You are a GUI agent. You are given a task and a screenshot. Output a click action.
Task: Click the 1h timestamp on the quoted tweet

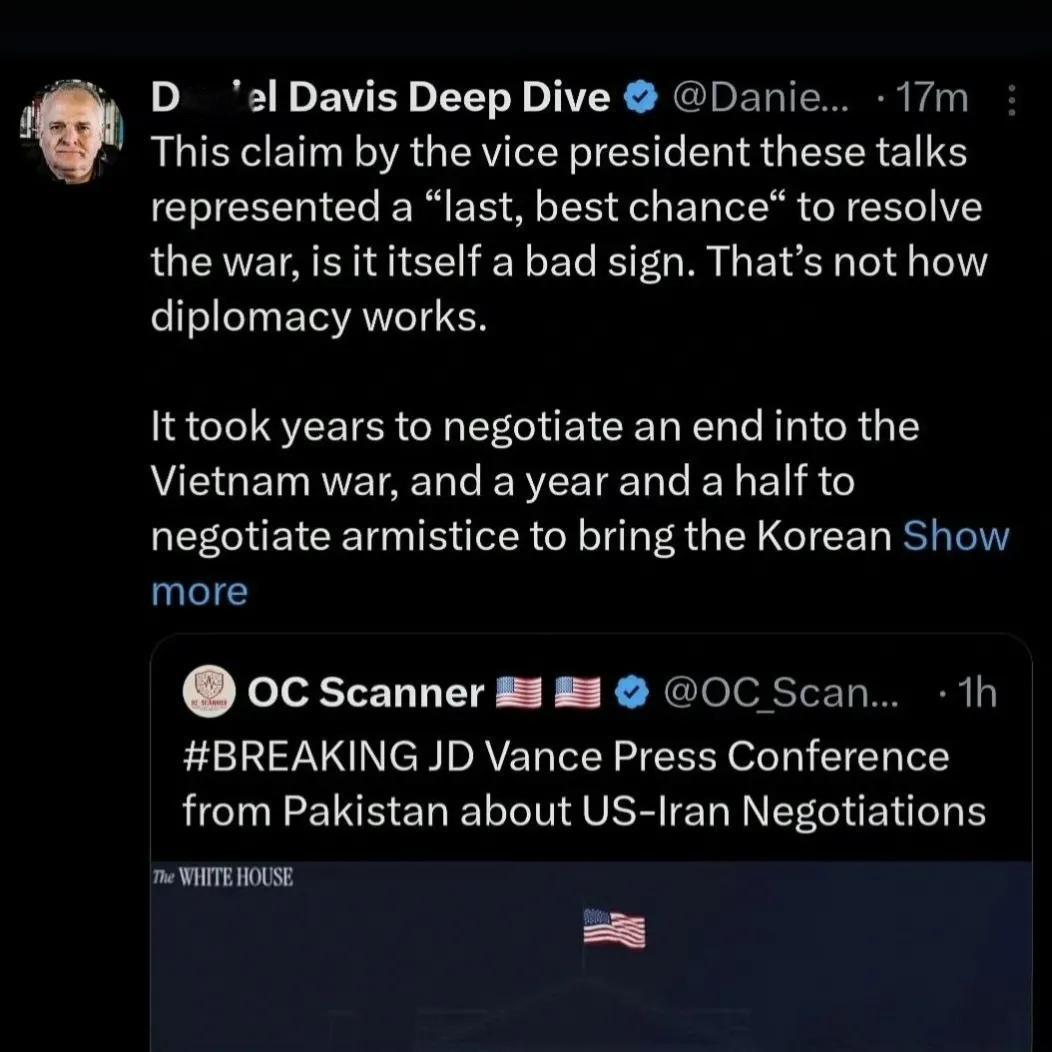pos(978,691)
